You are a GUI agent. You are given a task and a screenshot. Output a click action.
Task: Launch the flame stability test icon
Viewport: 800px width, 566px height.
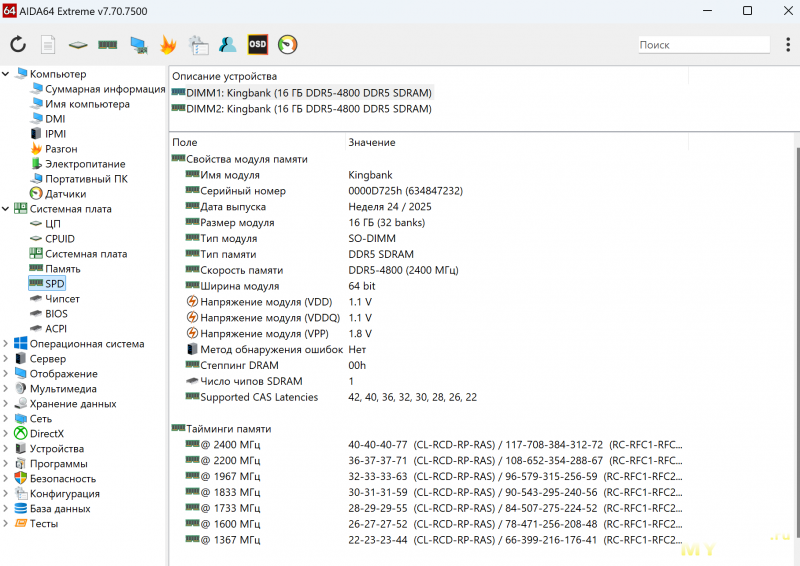tap(168, 44)
